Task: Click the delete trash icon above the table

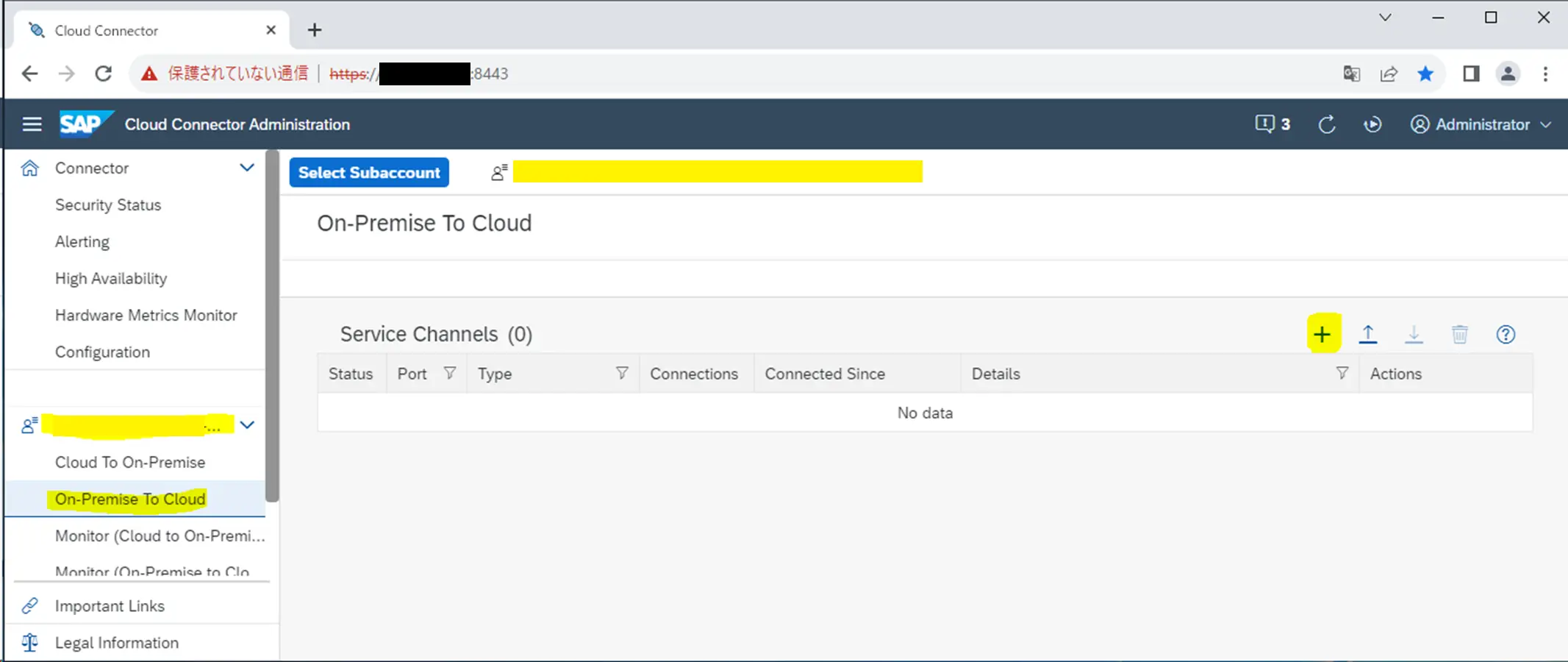Action: (x=1459, y=335)
